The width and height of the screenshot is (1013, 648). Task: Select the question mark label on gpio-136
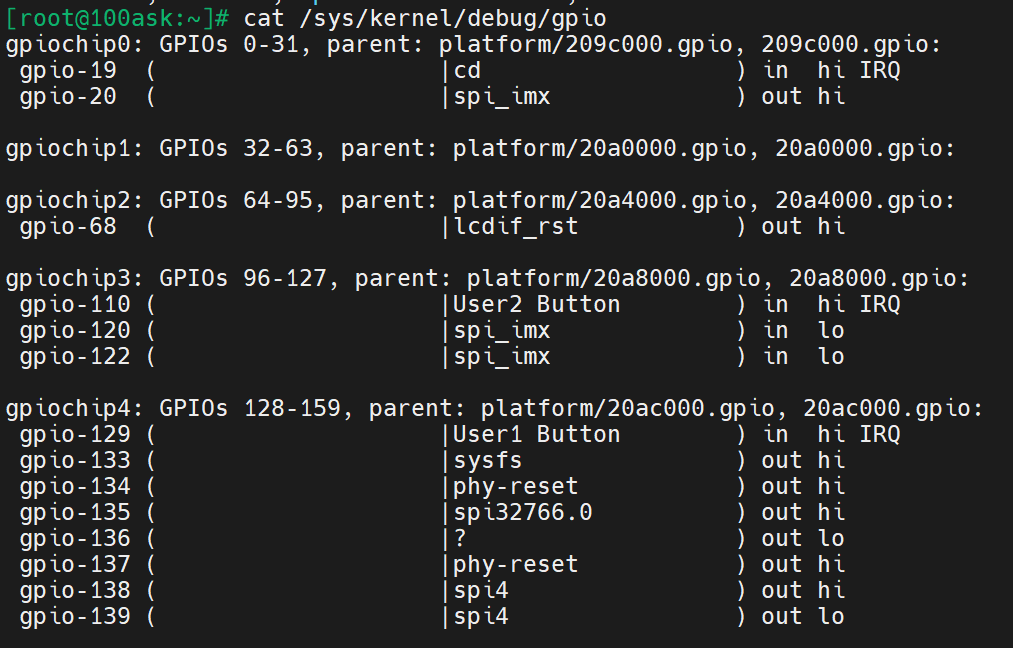click(460, 538)
